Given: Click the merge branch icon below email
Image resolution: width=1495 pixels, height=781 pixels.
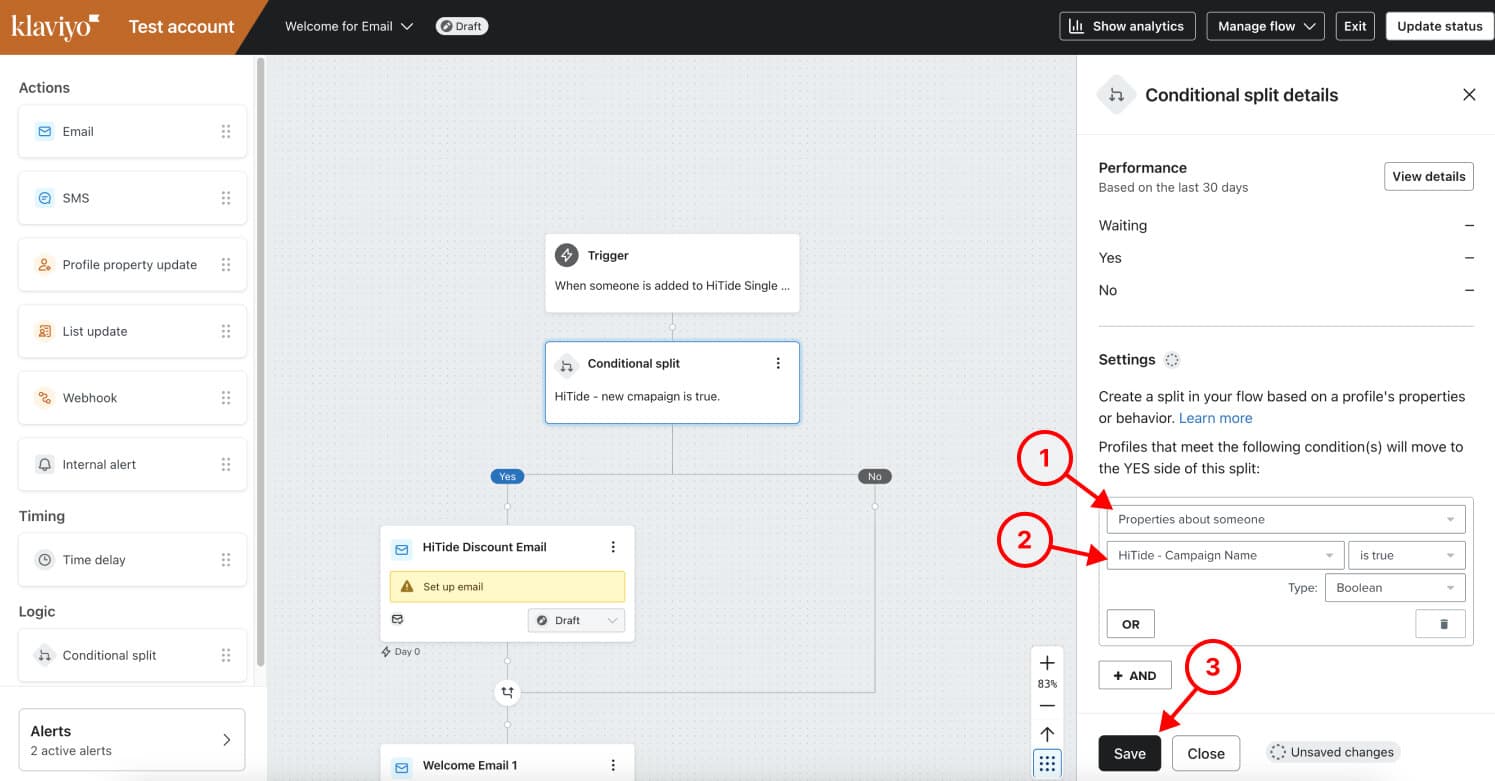Looking at the screenshot, I should point(507,692).
